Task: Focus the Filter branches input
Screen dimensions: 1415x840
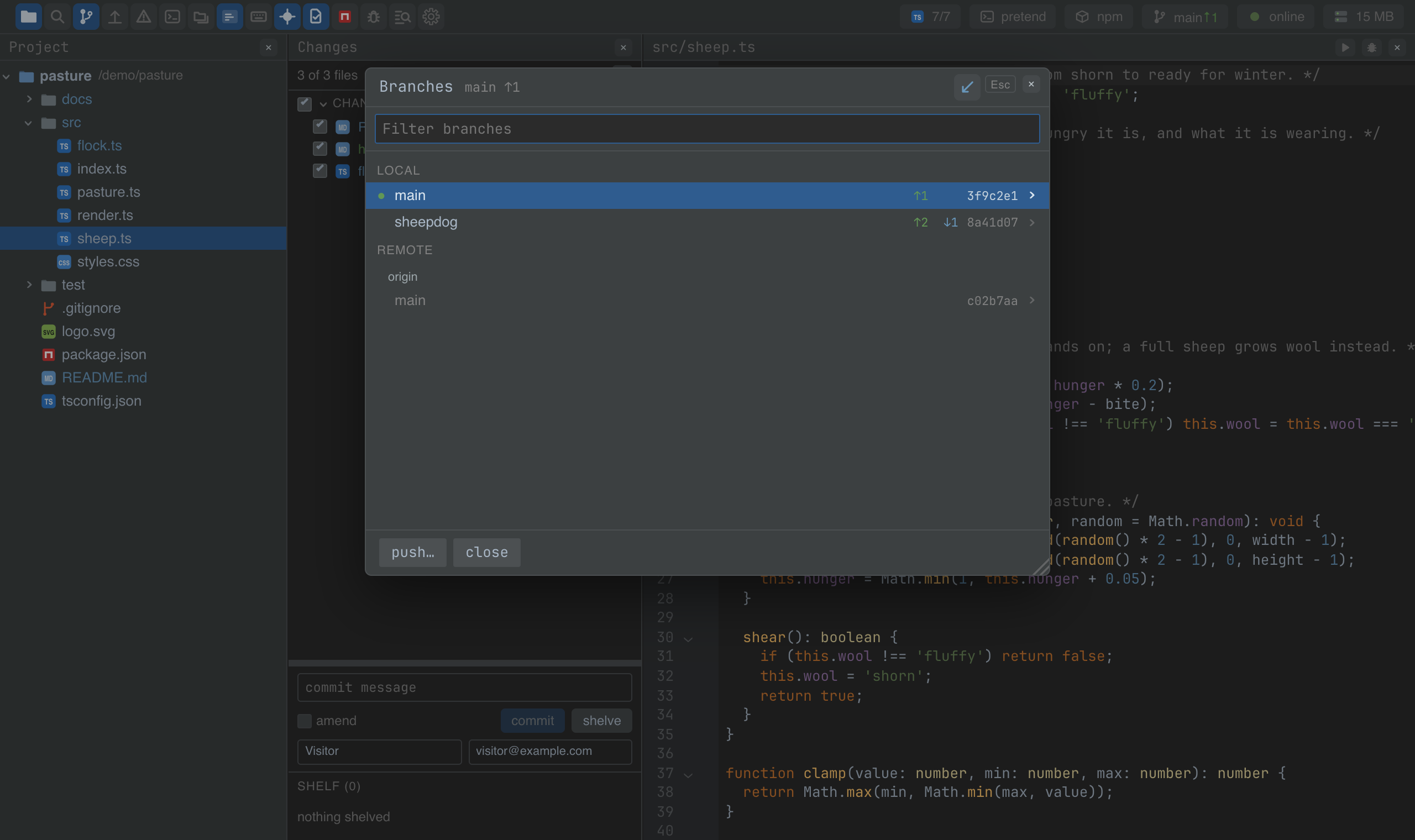Action: coord(707,129)
